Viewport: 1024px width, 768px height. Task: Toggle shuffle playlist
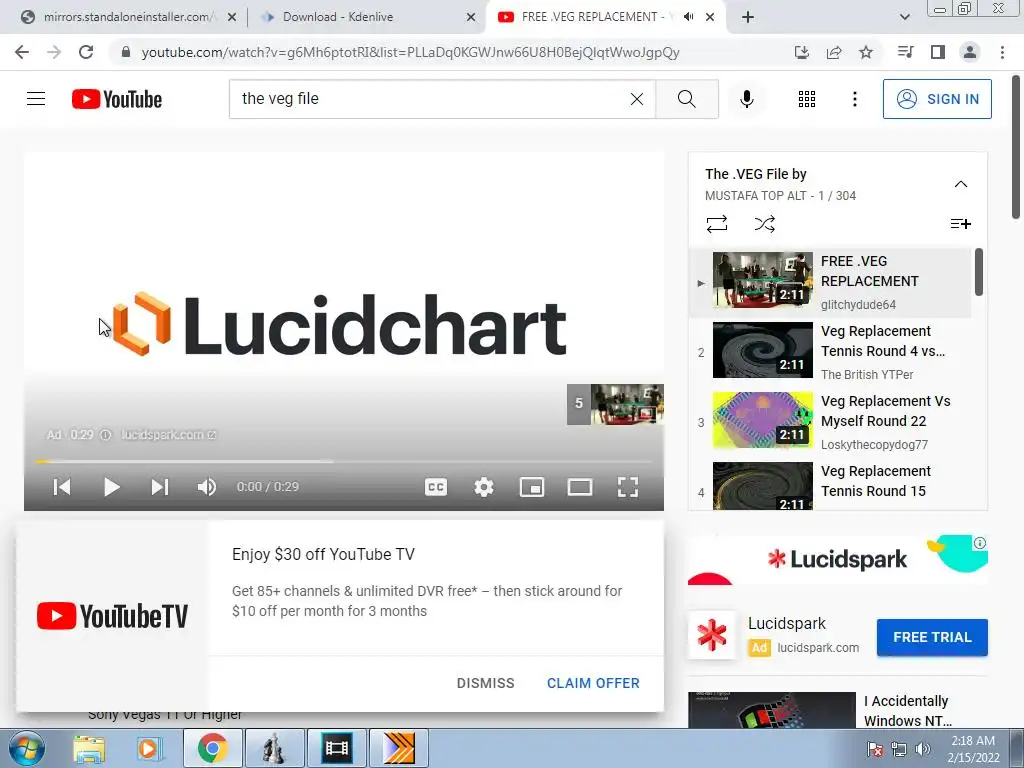click(x=764, y=224)
